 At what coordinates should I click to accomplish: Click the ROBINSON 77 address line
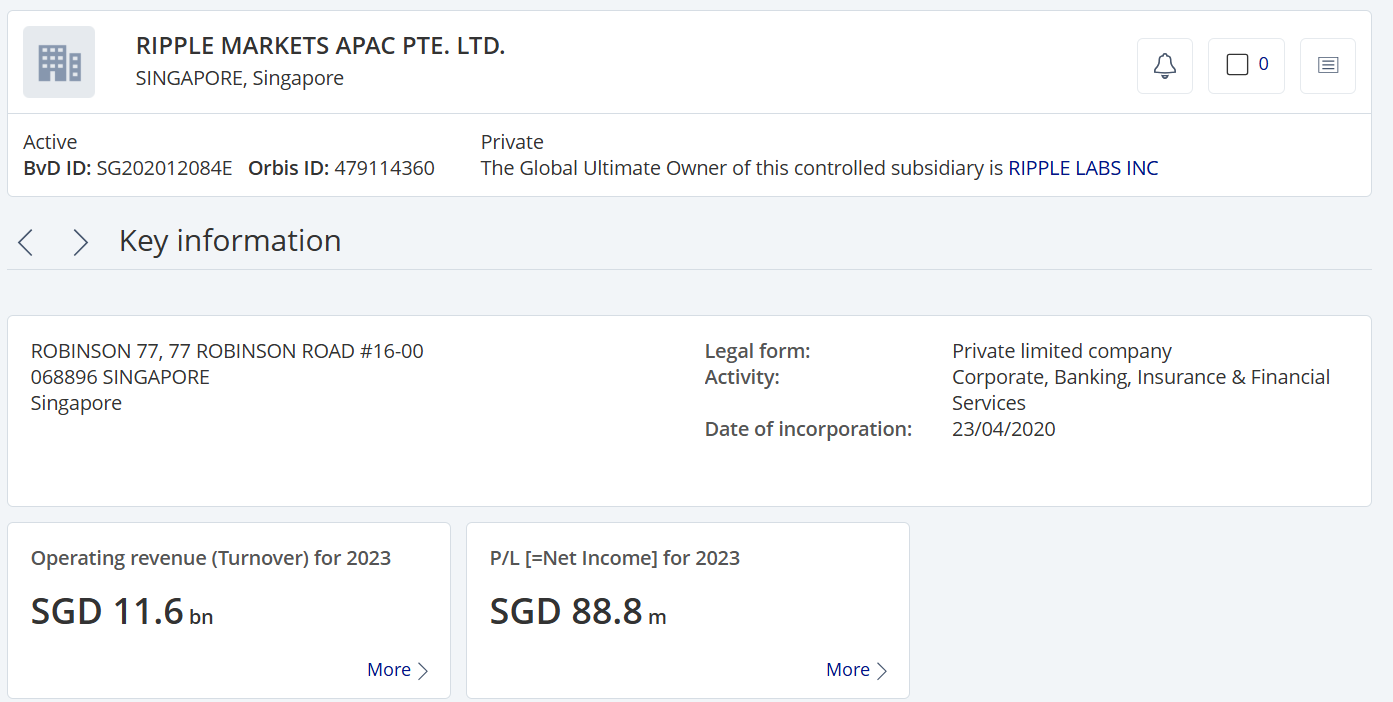[x=227, y=351]
